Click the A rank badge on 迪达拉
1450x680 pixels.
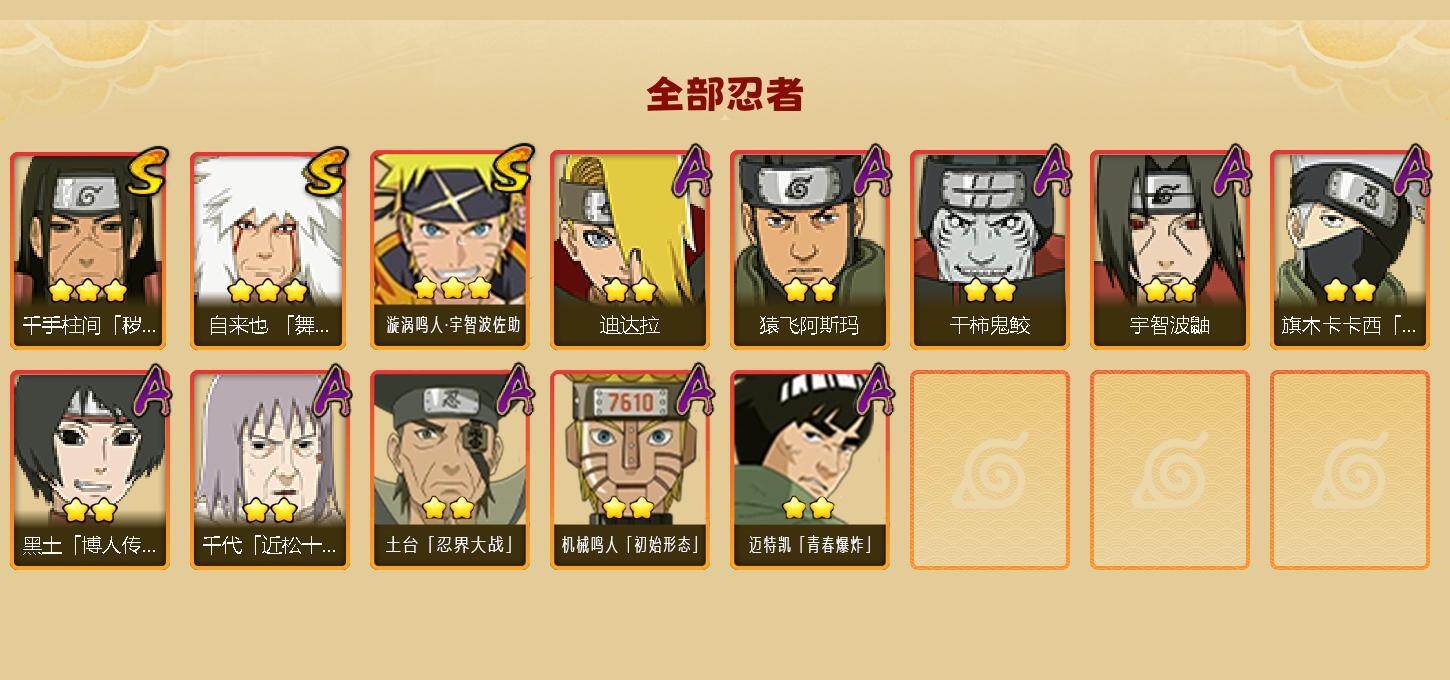pyautogui.click(x=693, y=171)
